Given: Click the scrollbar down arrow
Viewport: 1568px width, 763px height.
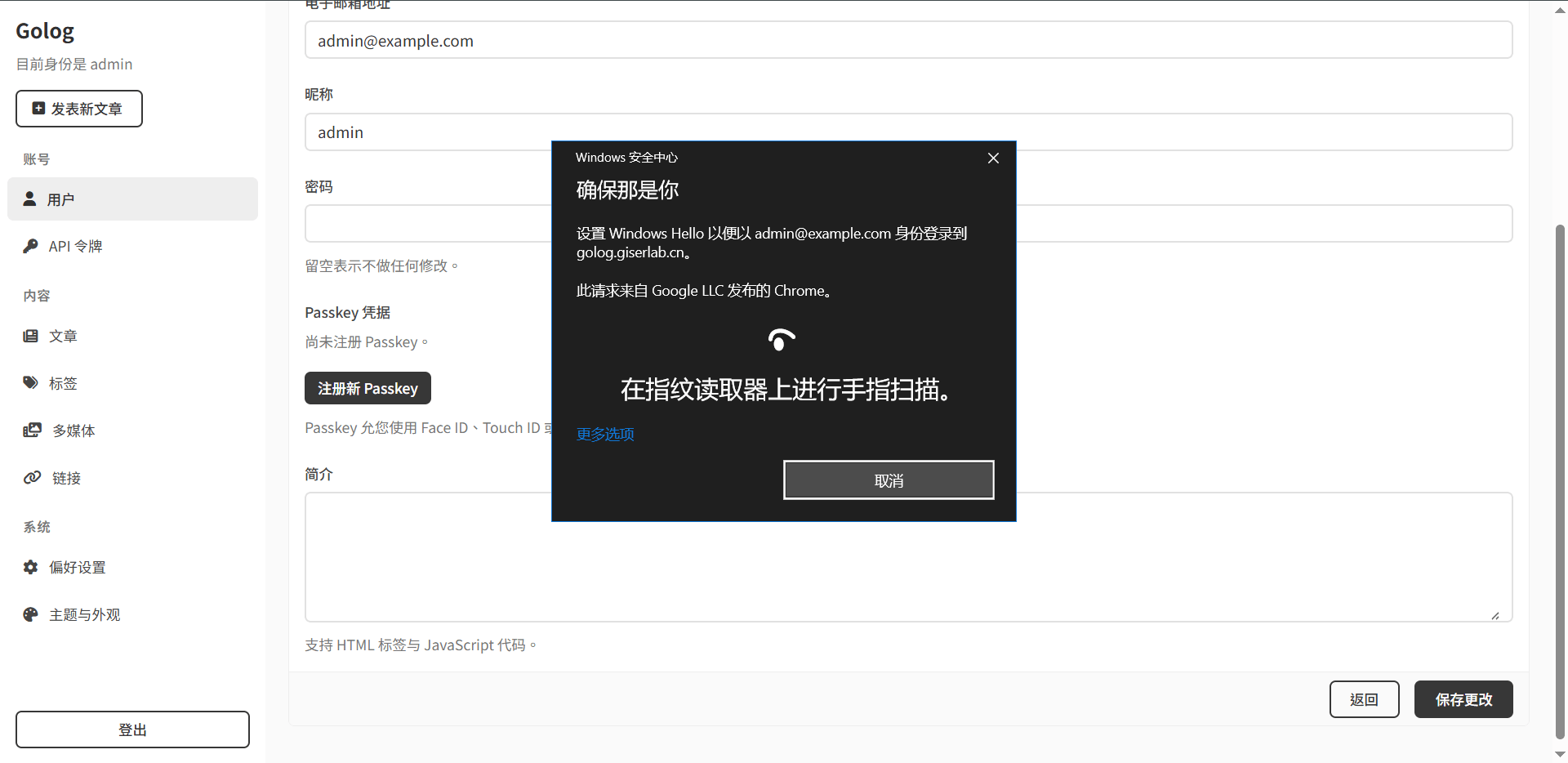Looking at the screenshot, I should [1560, 755].
